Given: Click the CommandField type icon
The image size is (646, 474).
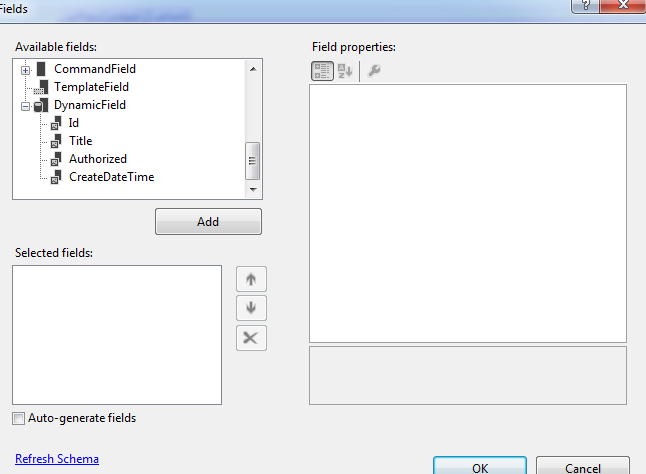Looking at the screenshot, I should click(x=41, y=69).
